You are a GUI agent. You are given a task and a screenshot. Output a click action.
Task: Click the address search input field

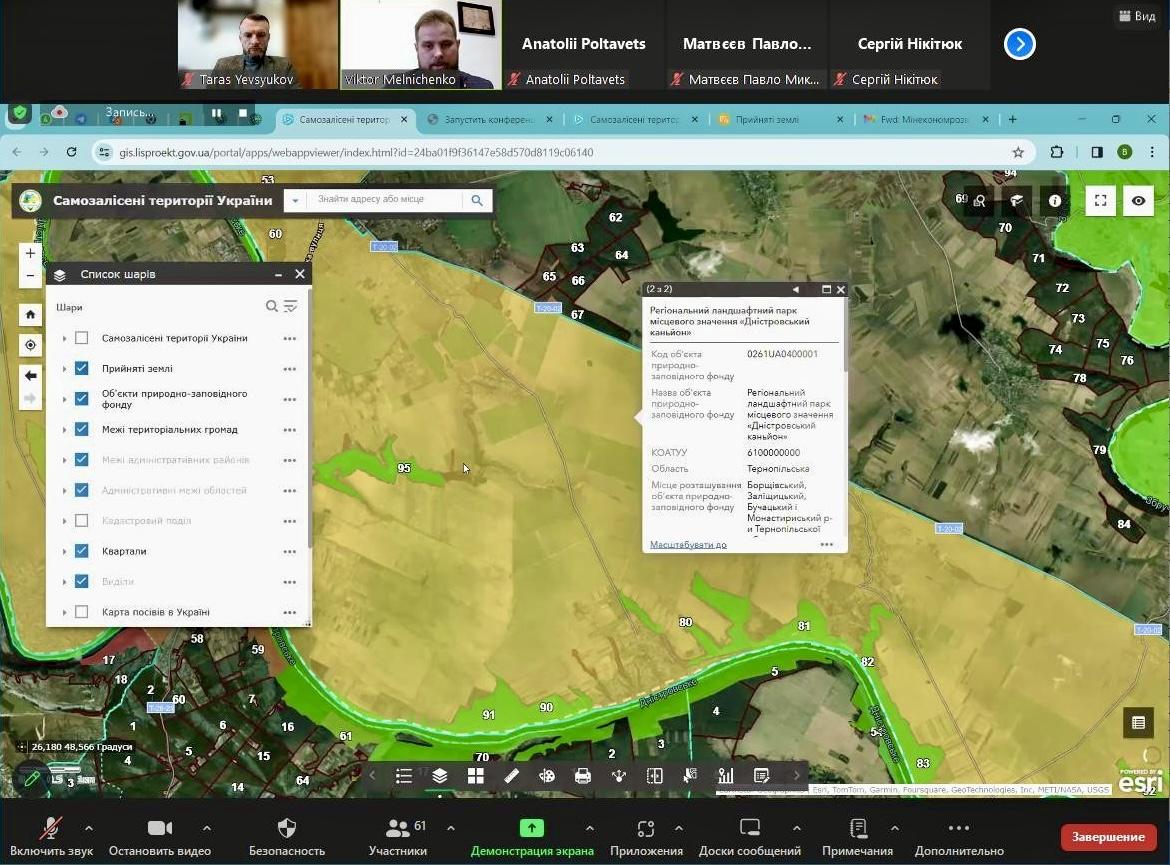point(385,200)
